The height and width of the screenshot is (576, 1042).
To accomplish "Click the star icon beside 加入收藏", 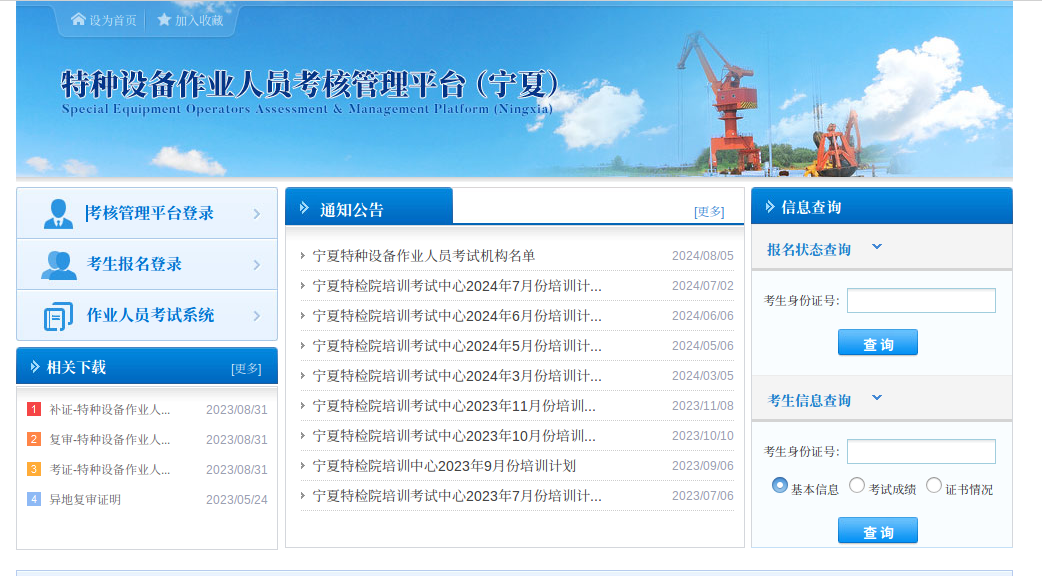I will 164,20.
